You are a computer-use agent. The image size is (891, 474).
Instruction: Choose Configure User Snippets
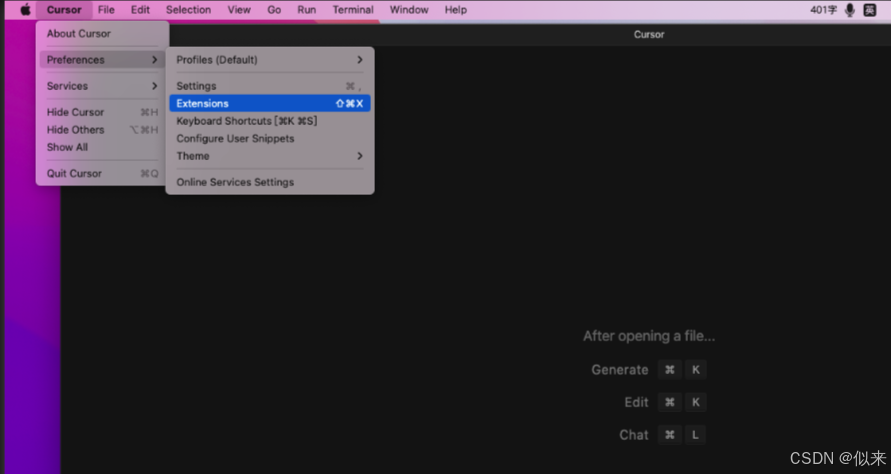(270, 139)
